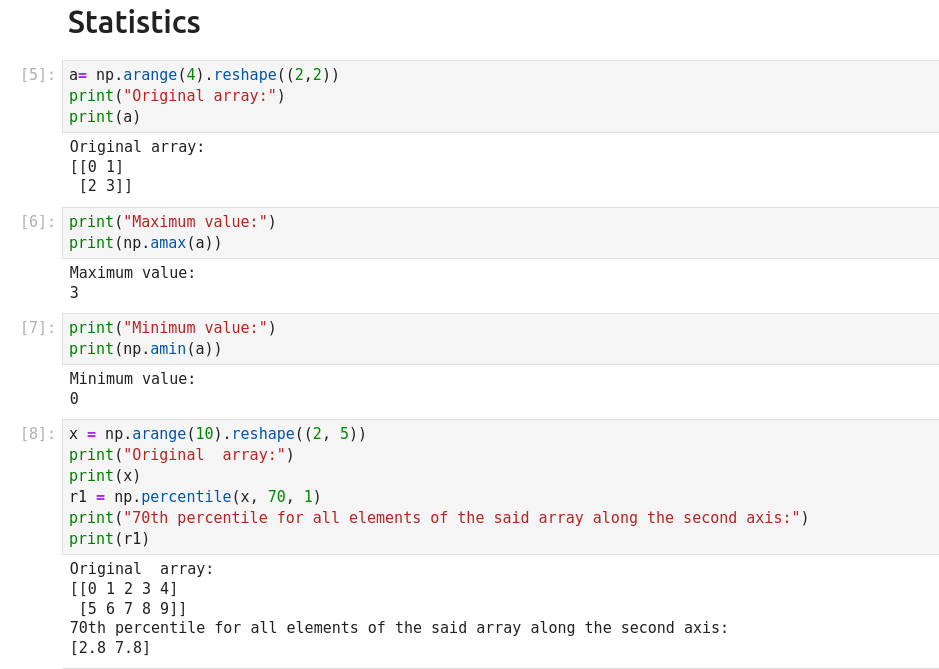Click the np.arange(4).reshape code line
Viewport: 939px width, 669px height.
click(204, 75)
